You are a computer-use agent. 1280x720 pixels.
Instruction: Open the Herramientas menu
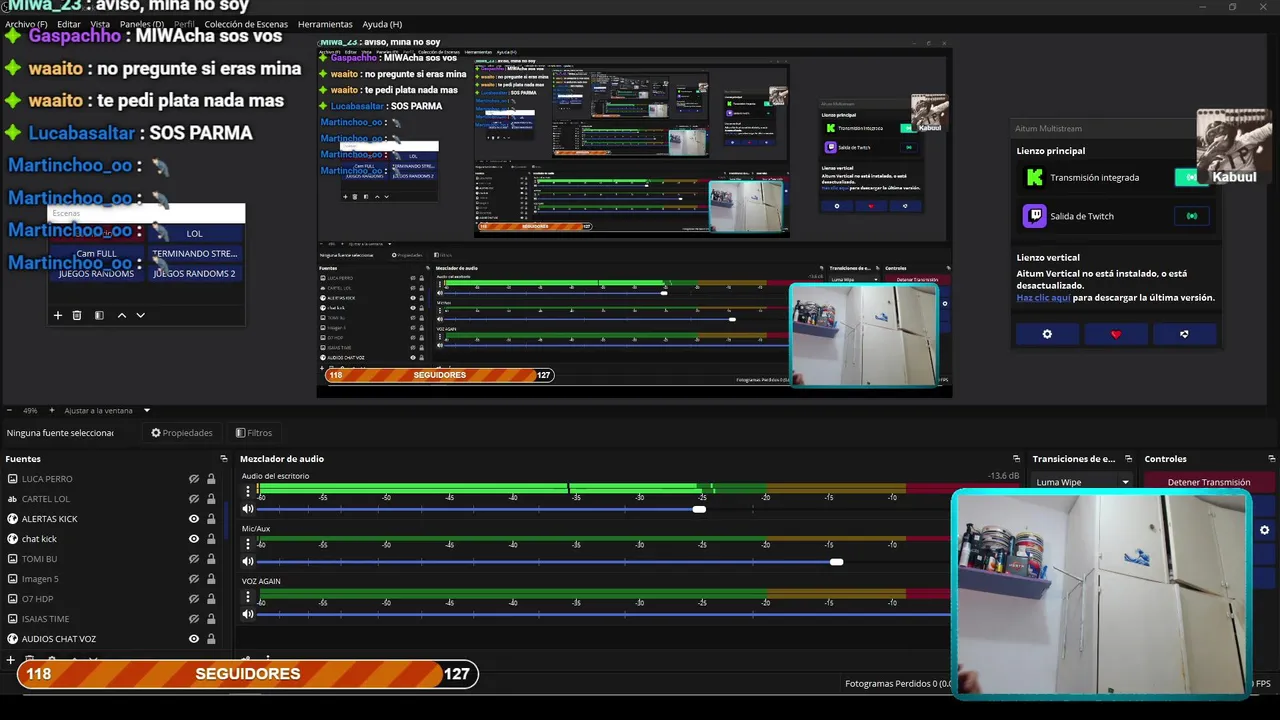click(x=325, y=24)
